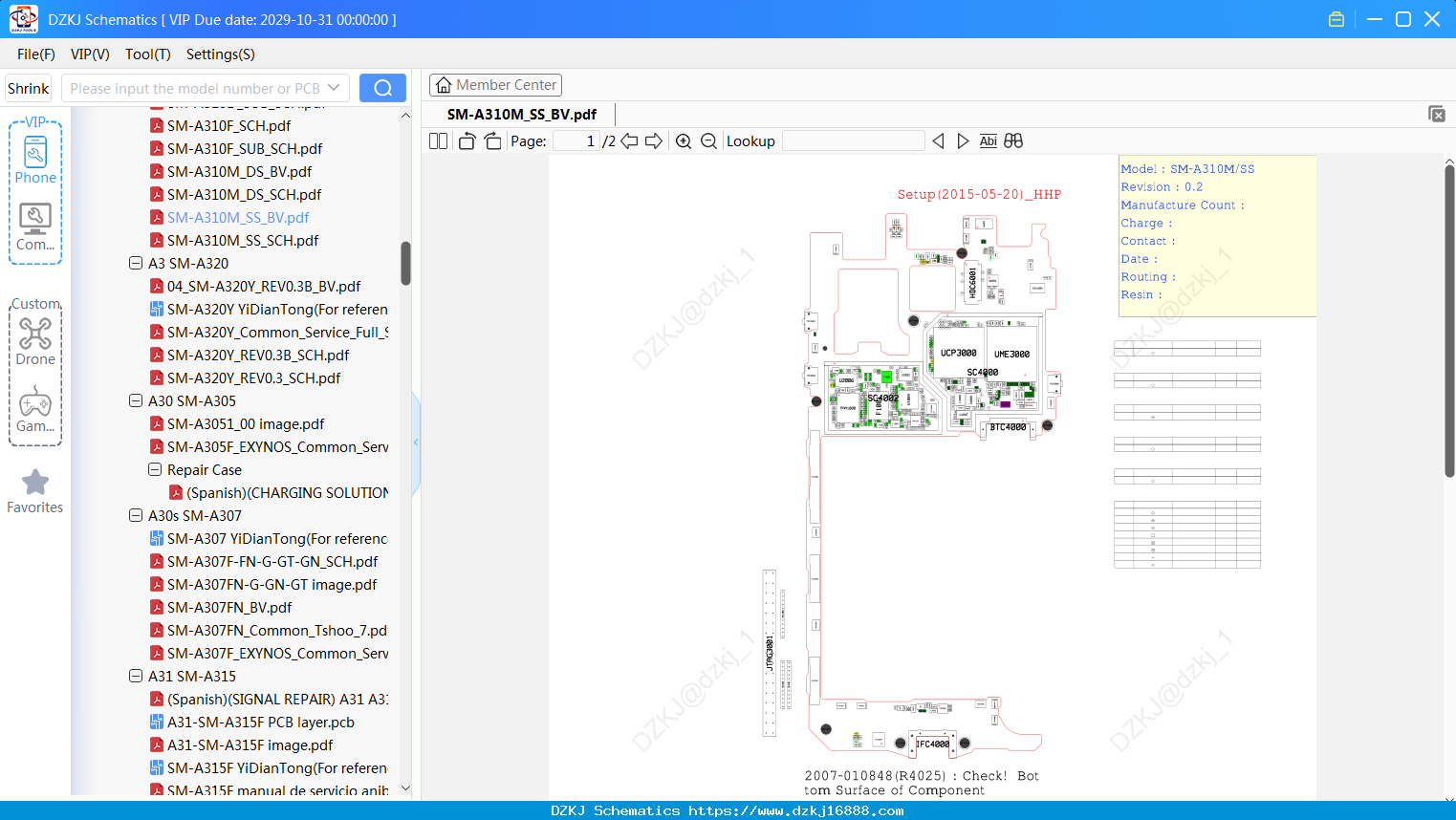Open the File(F) menu

pos(36,54)
